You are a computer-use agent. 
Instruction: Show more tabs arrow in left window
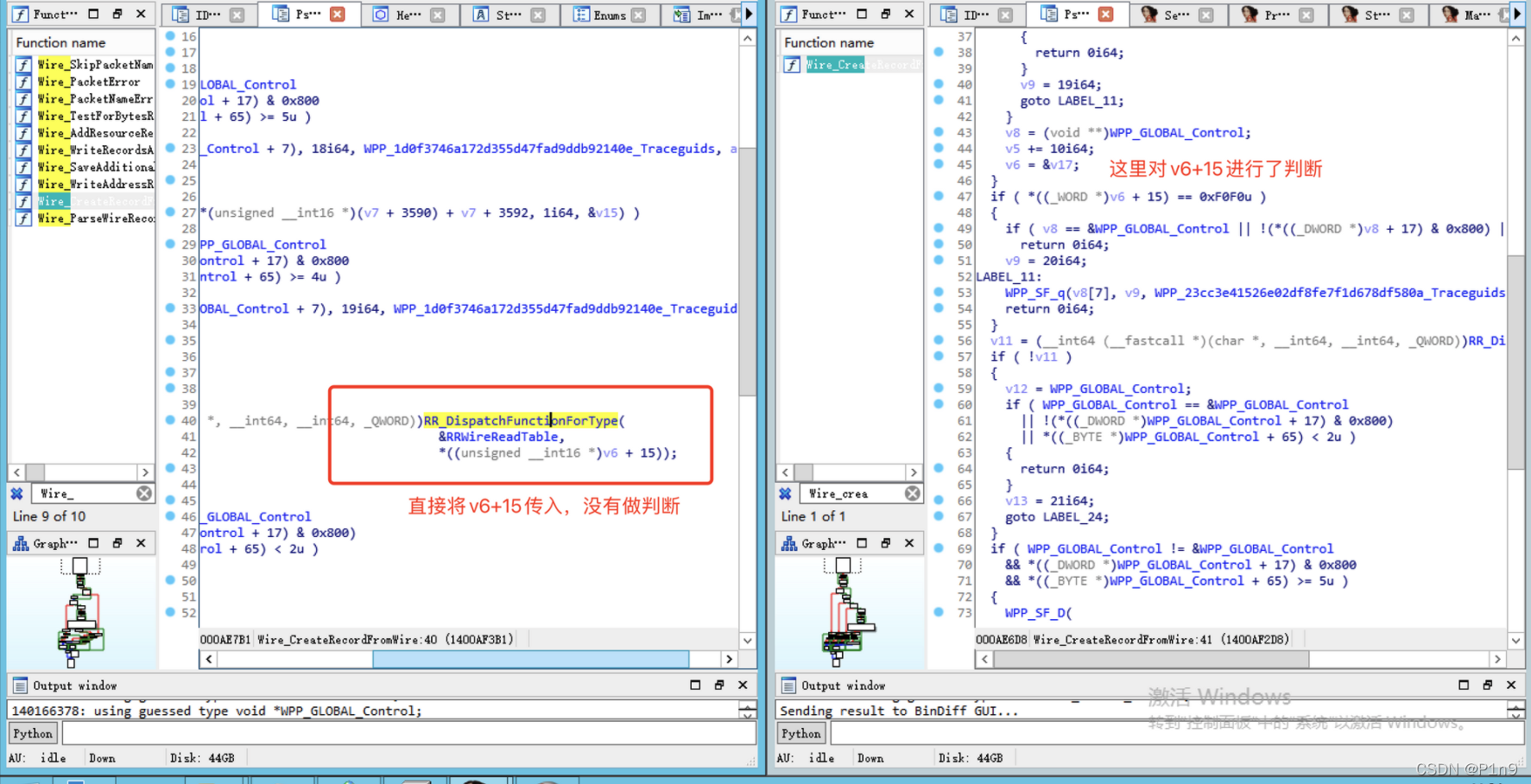click(749, 15)
